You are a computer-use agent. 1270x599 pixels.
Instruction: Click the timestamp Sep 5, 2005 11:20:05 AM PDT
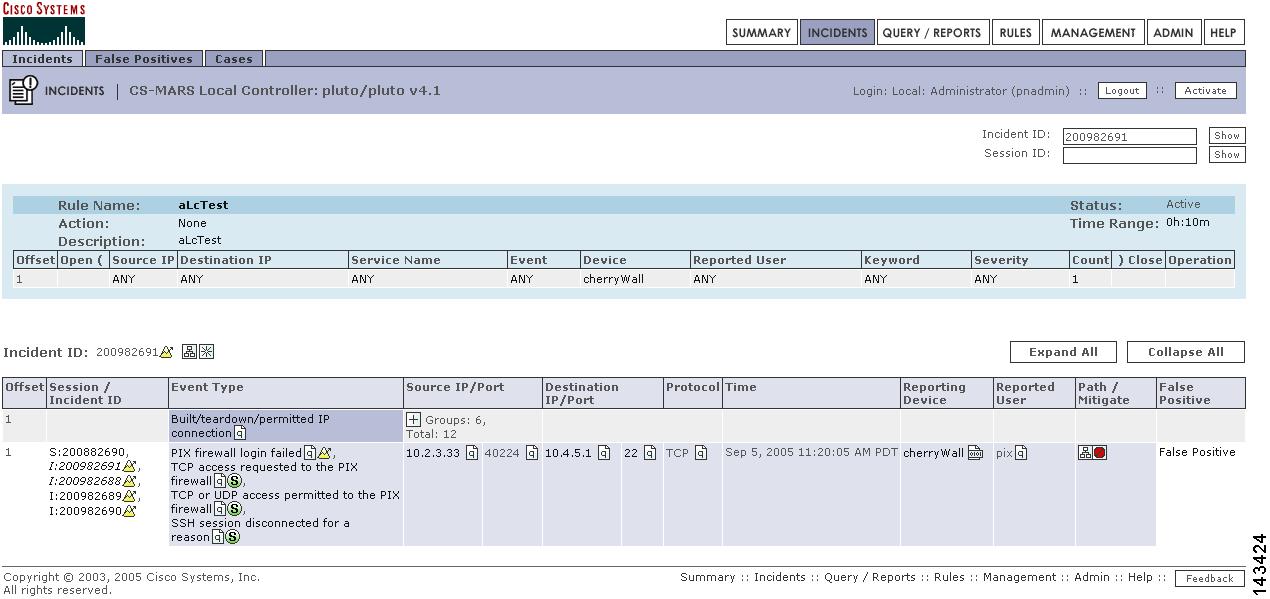(811, 452)
